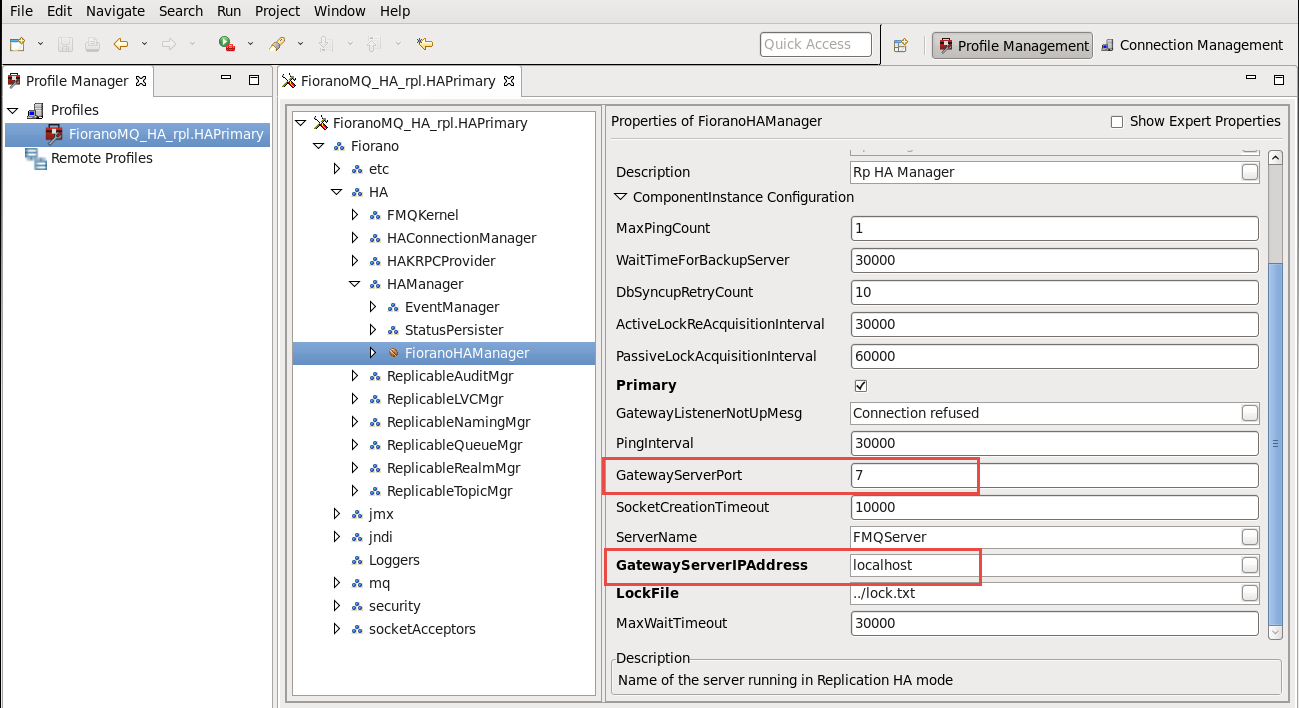1299x708 pixels.
Task: Uncheck the Primary checkbox
Action: pos(861,385)
